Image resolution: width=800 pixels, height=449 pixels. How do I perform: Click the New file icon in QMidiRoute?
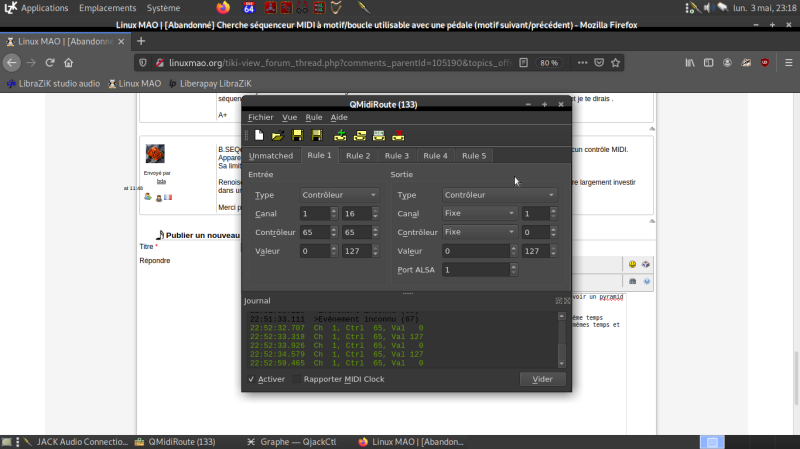pyautogui.click(x=259, y=135)
